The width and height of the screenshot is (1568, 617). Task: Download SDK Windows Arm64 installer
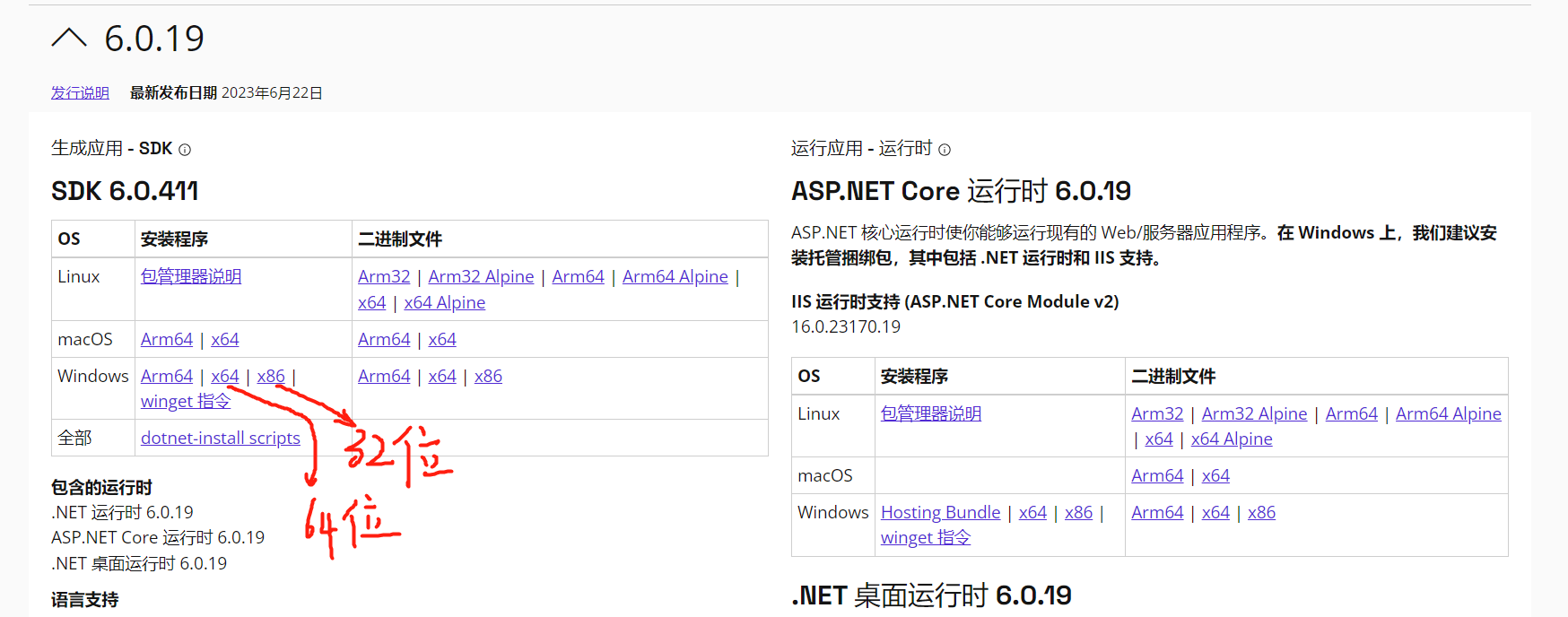(x=167, y=376)
